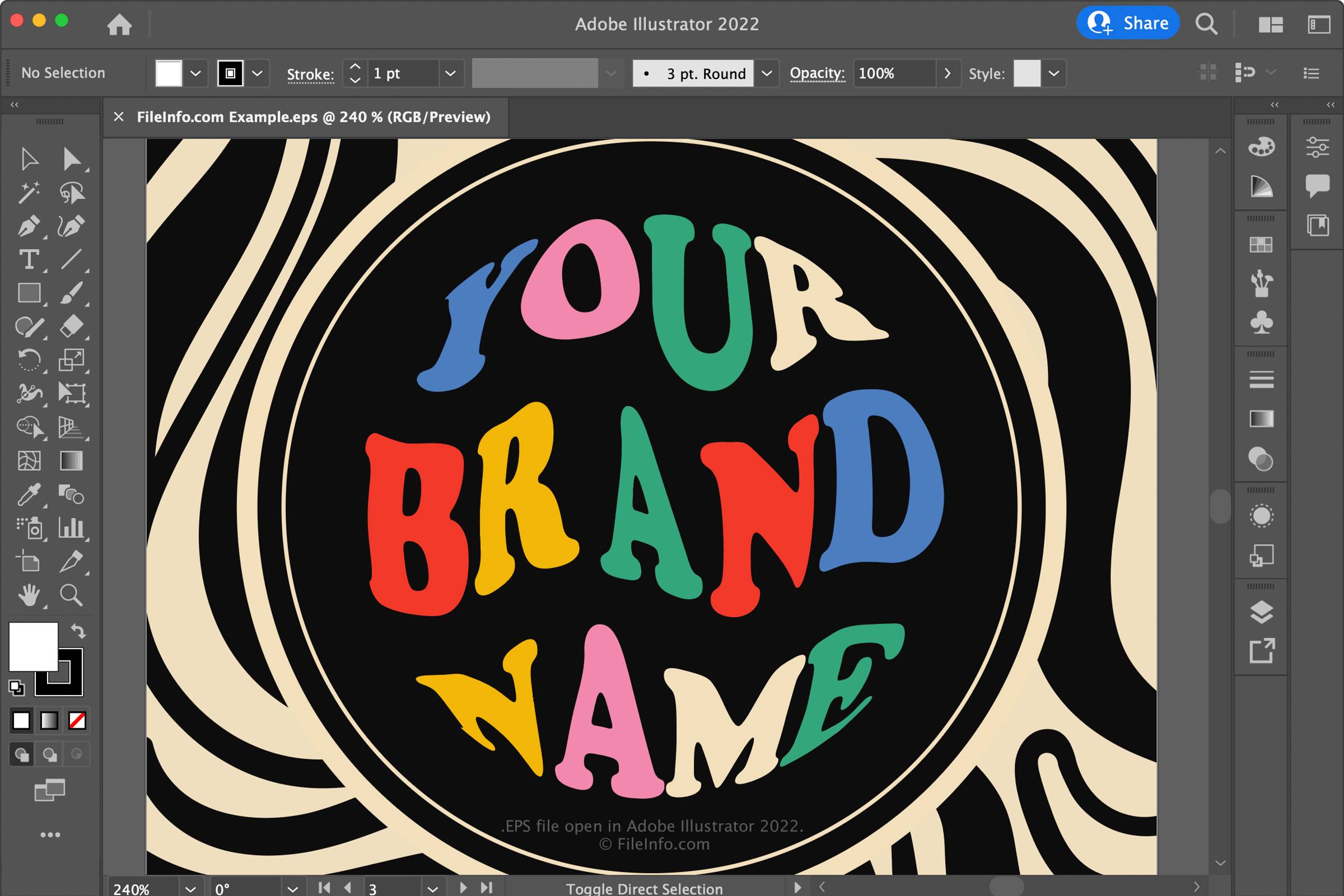Activate the Zoom tool
The image size is (1344, 896).
tap(72, 595)
